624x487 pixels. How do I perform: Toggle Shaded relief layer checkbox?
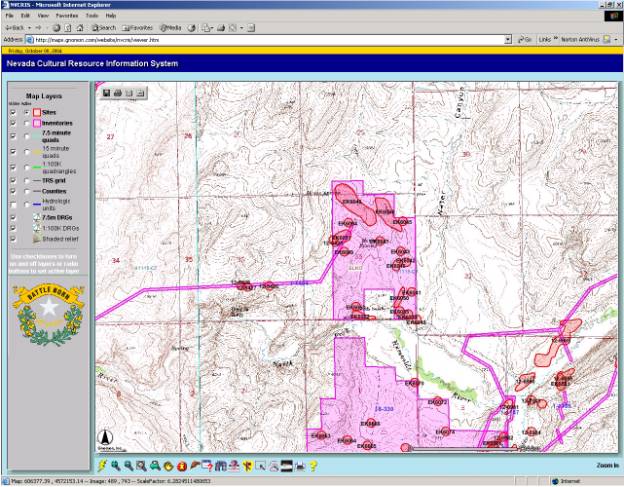[13, 239]
